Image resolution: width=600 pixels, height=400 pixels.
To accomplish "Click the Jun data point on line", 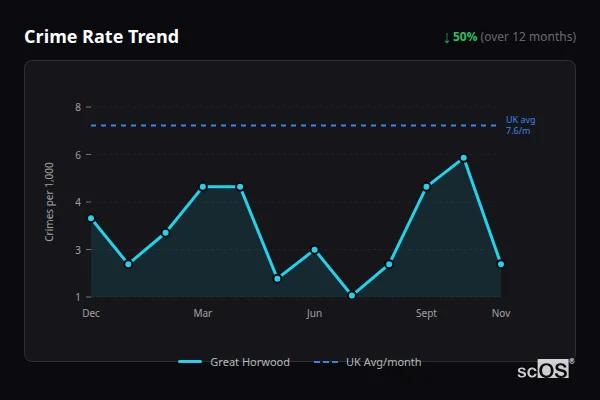I will [x=315, y=250].
